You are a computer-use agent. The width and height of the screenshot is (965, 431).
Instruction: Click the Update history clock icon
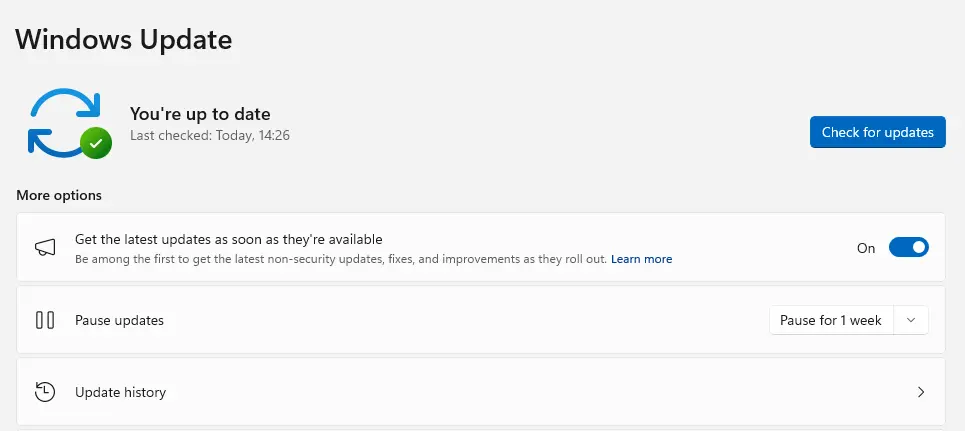click(45, 392)
